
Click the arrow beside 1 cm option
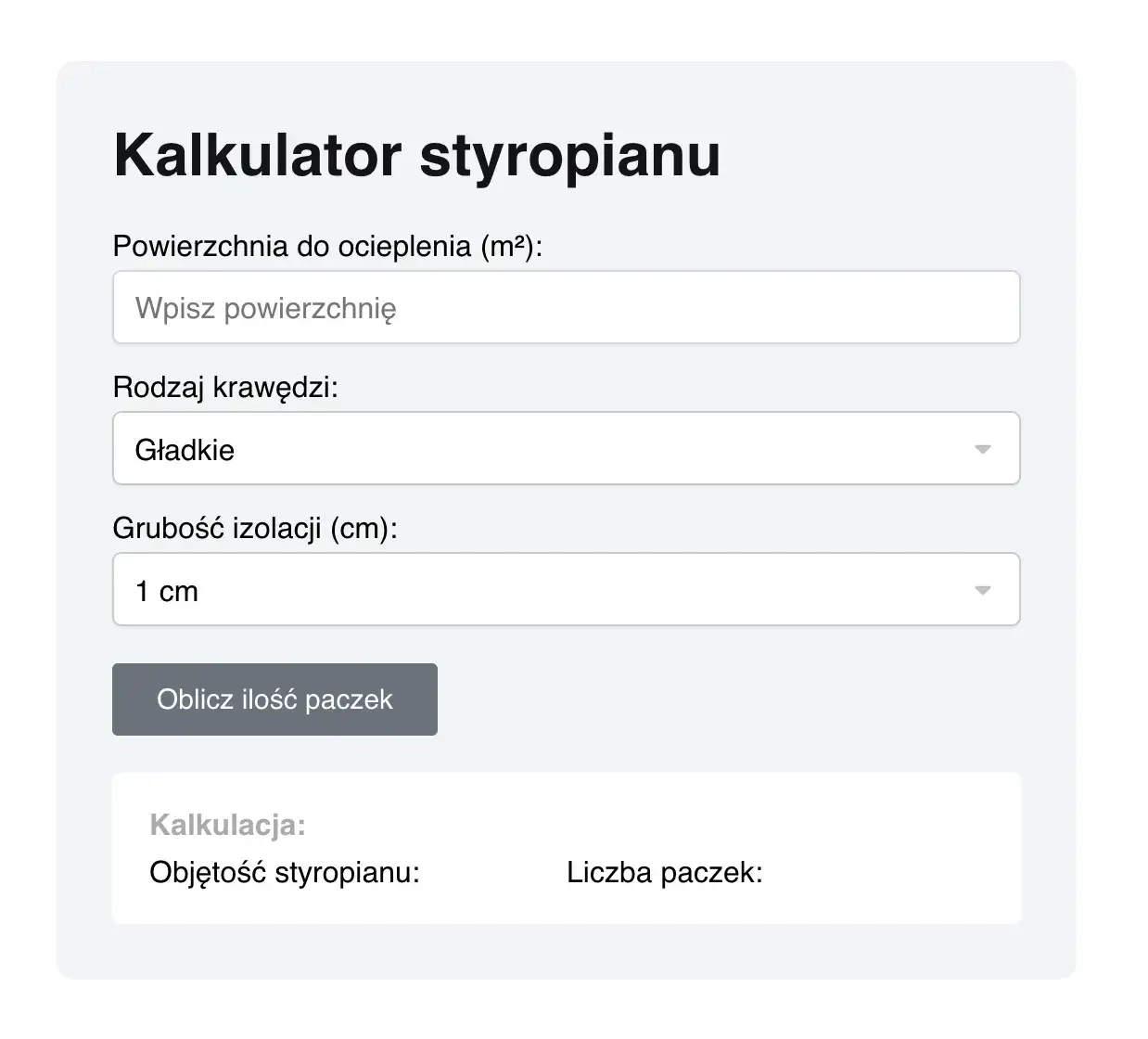(x=984, y=589)
